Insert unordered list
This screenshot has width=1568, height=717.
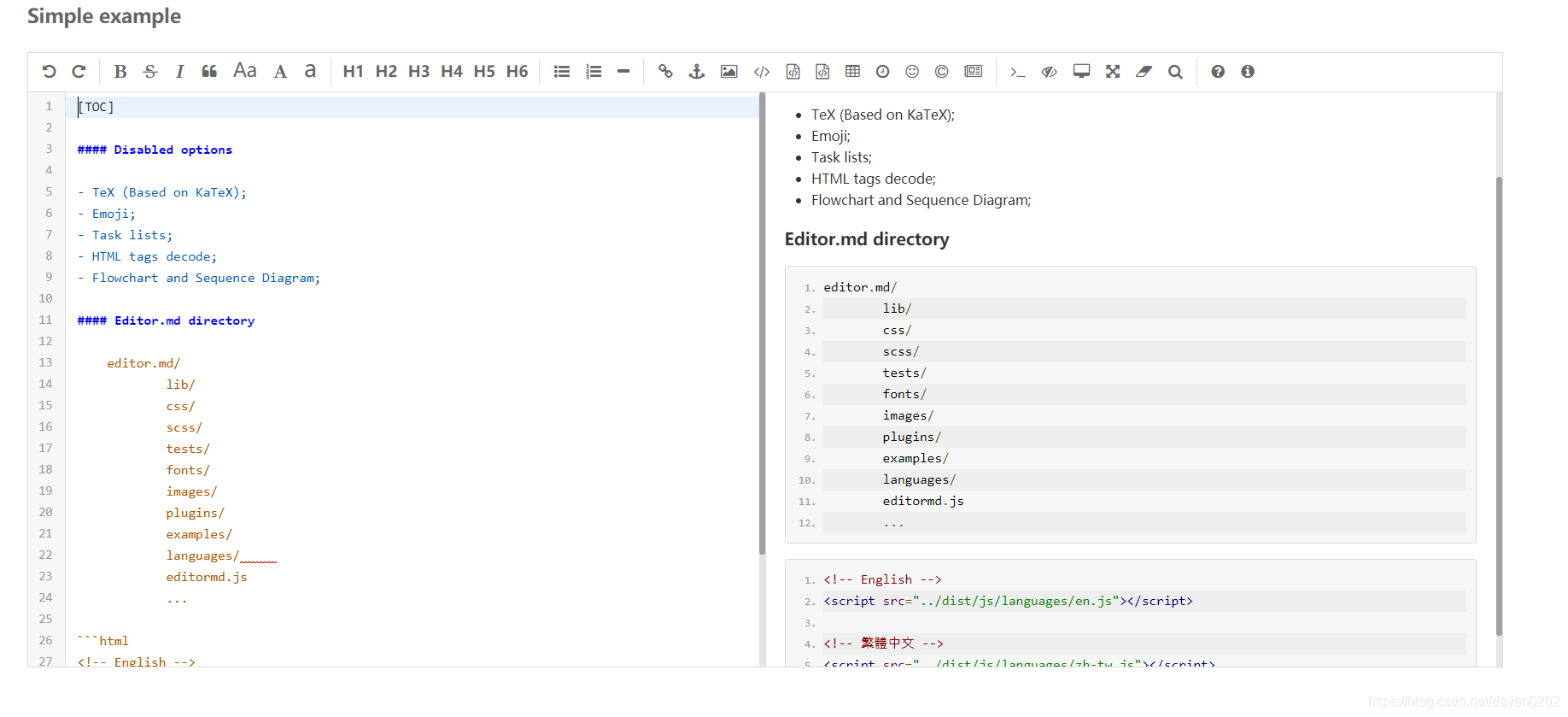561,72
